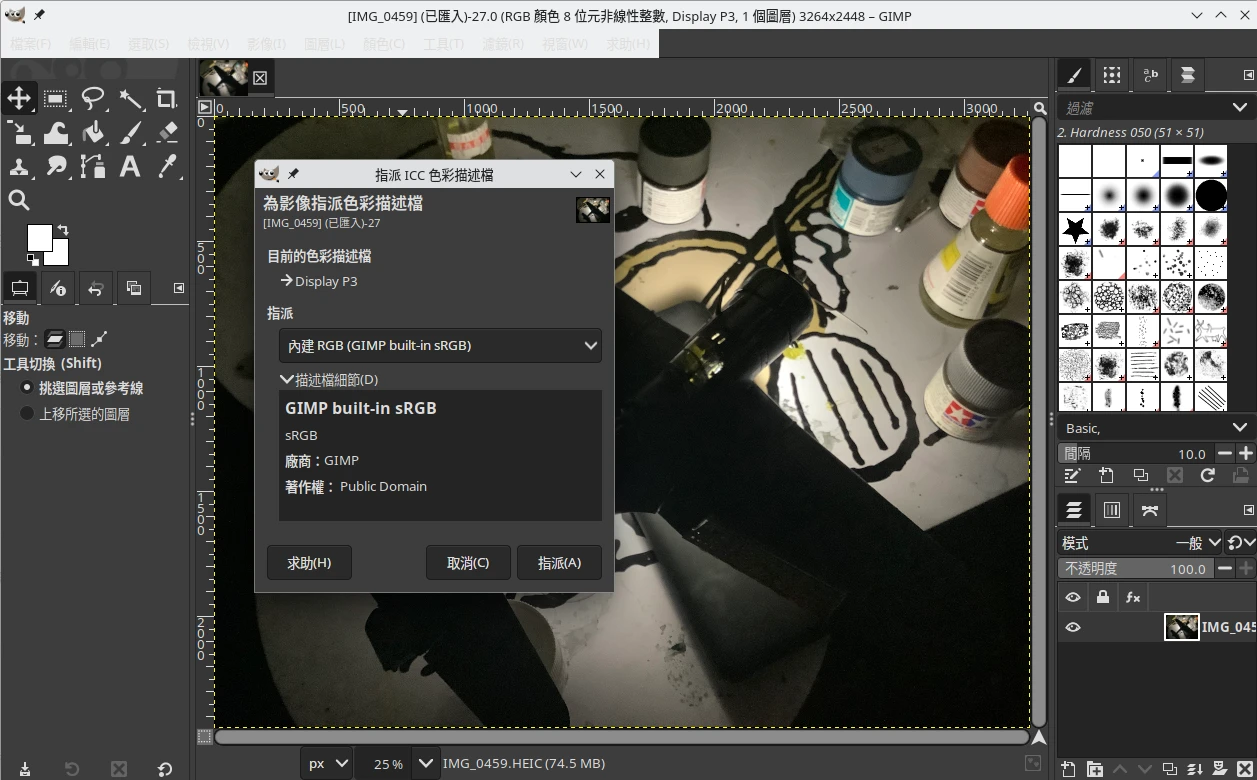Swap foreground and background colors
Viewport: 1257px width, 780px height.
(63, 230)
